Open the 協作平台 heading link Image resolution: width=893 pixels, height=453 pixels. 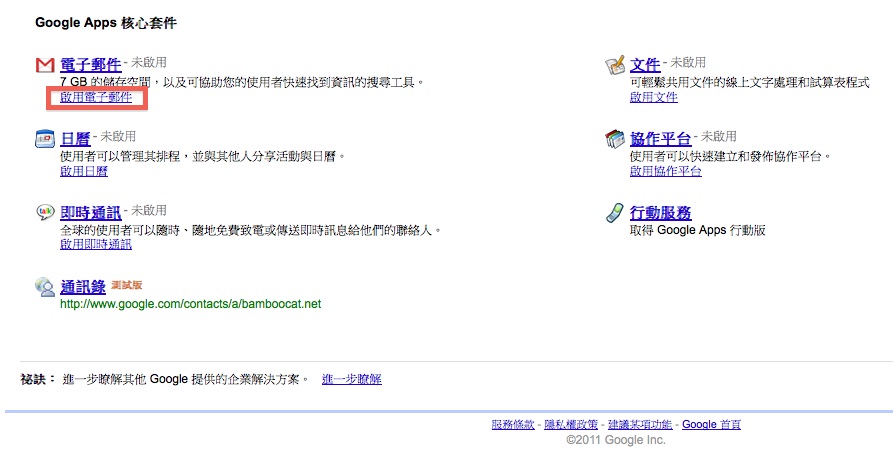pos(660,139)
